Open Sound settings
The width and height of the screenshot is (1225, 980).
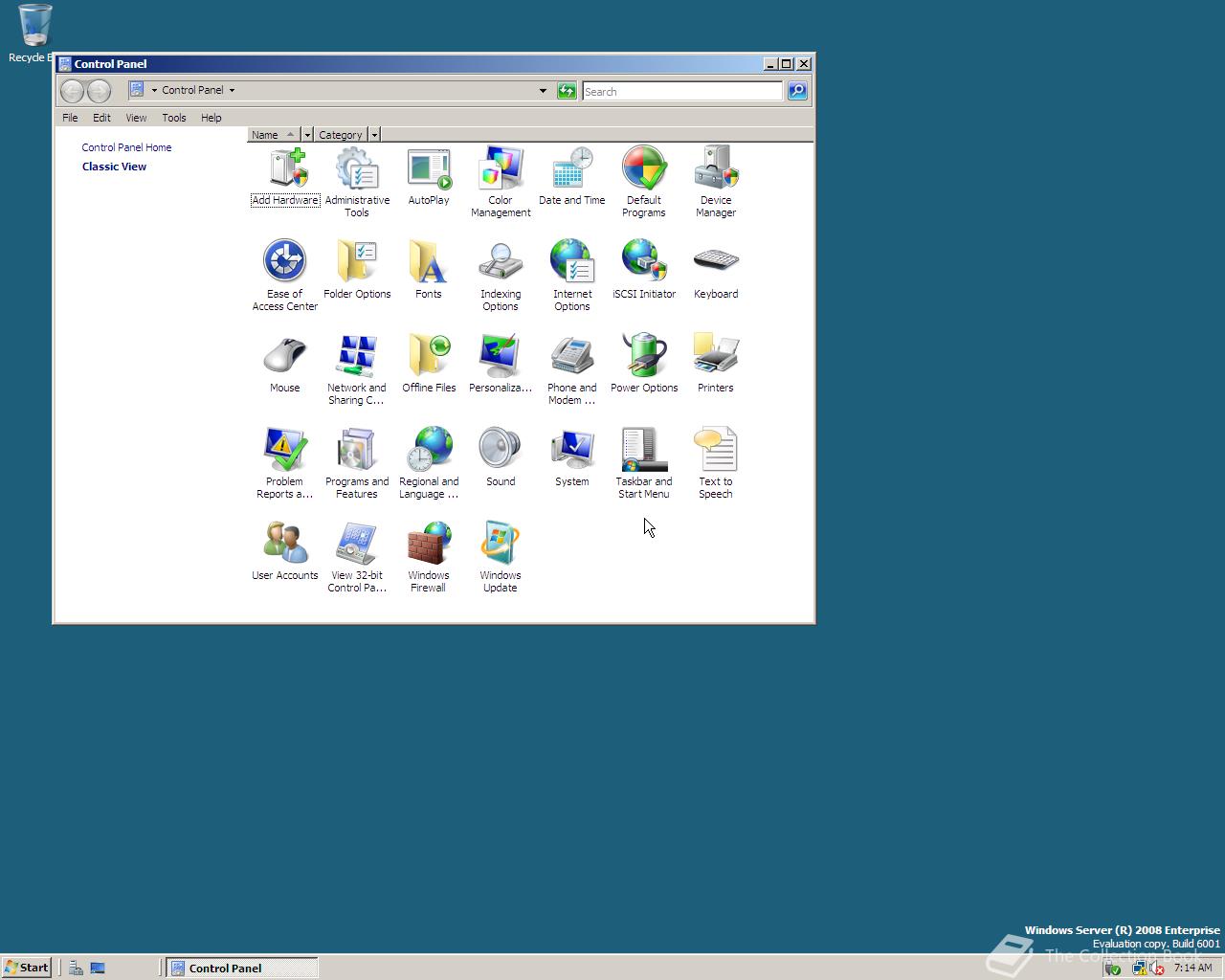pos(501,457)
